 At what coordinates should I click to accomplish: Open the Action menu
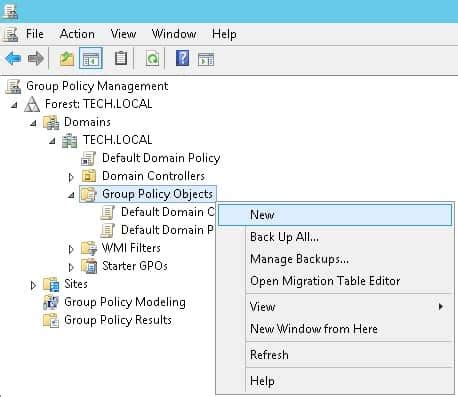tap(77, 34)
